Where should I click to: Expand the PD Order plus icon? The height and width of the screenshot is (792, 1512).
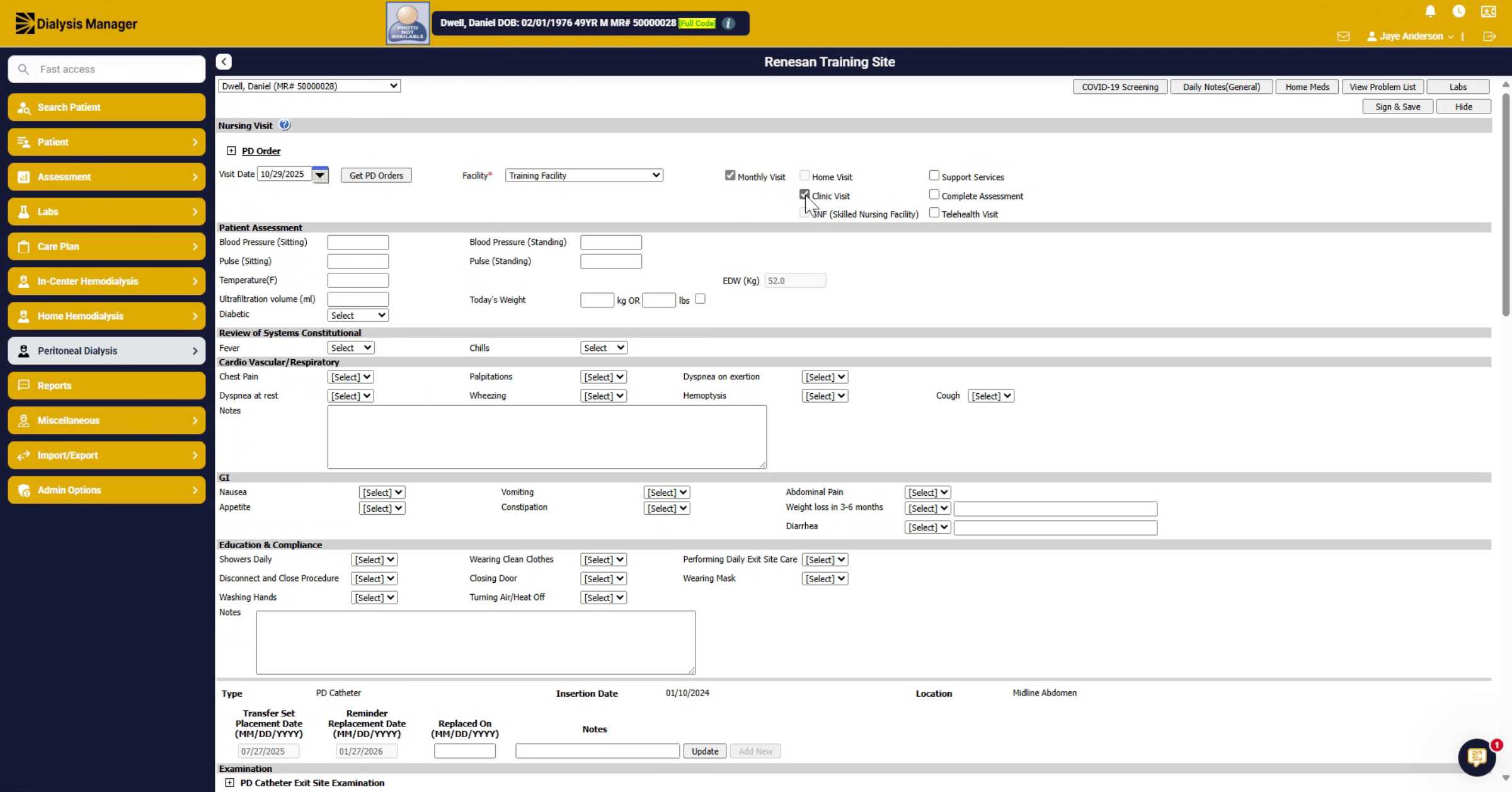point(231,151)
